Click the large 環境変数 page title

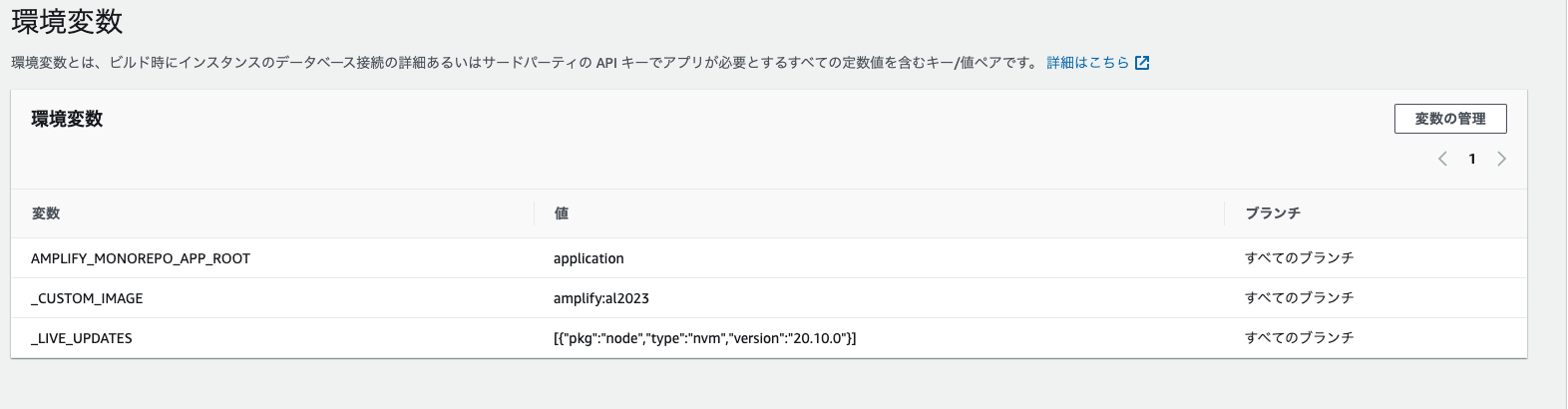[x=67, y=21]
